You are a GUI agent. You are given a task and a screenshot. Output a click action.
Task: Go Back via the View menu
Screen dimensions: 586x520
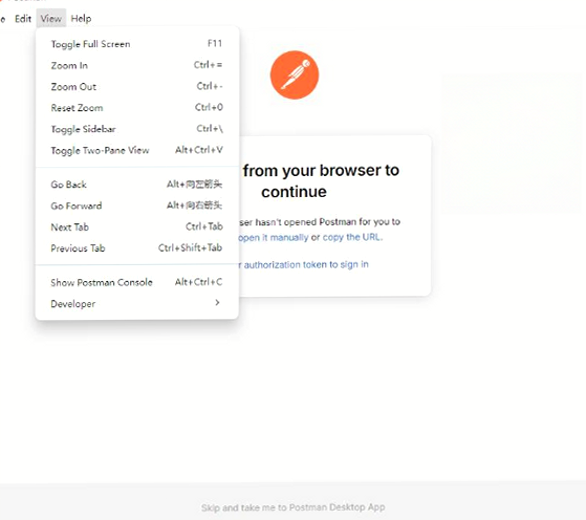[x=137, y=184]
